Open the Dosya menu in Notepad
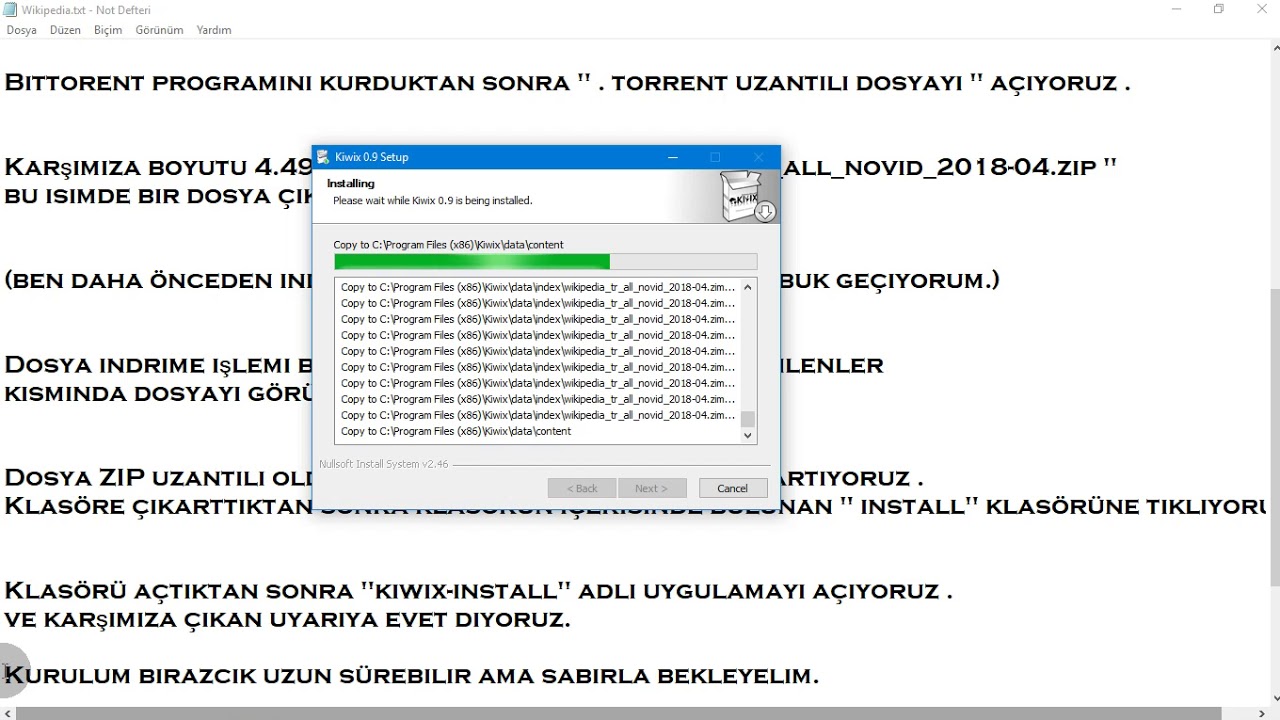Screen dimensions: 1280x720 click(21, 30)
